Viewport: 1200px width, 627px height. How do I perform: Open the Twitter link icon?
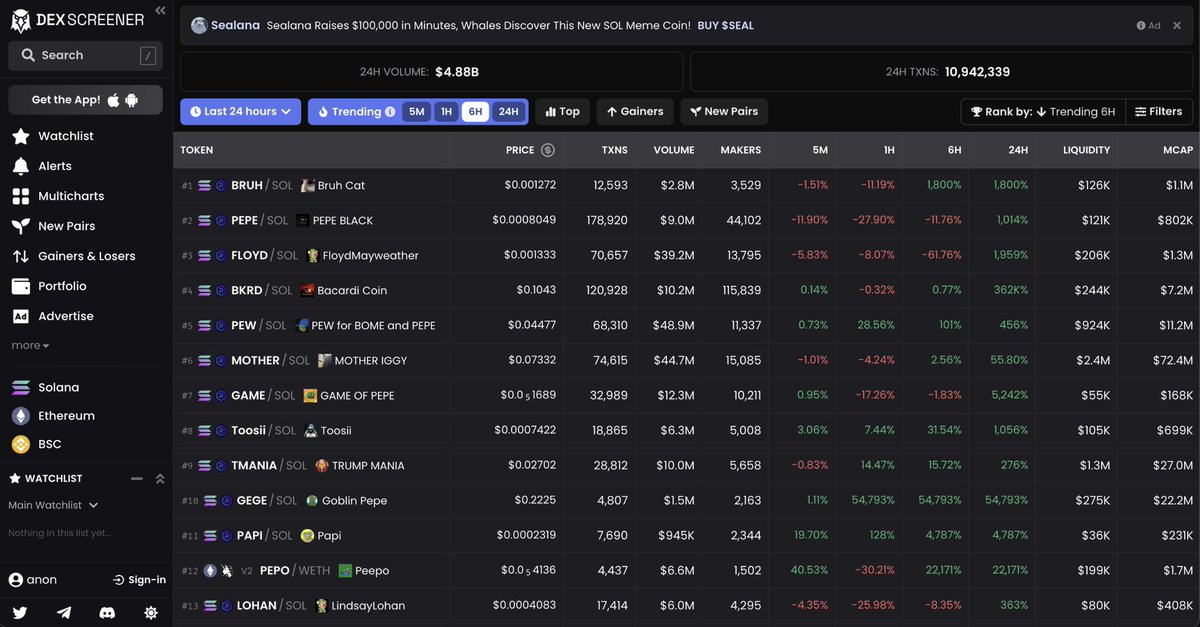tap(20, 612)
